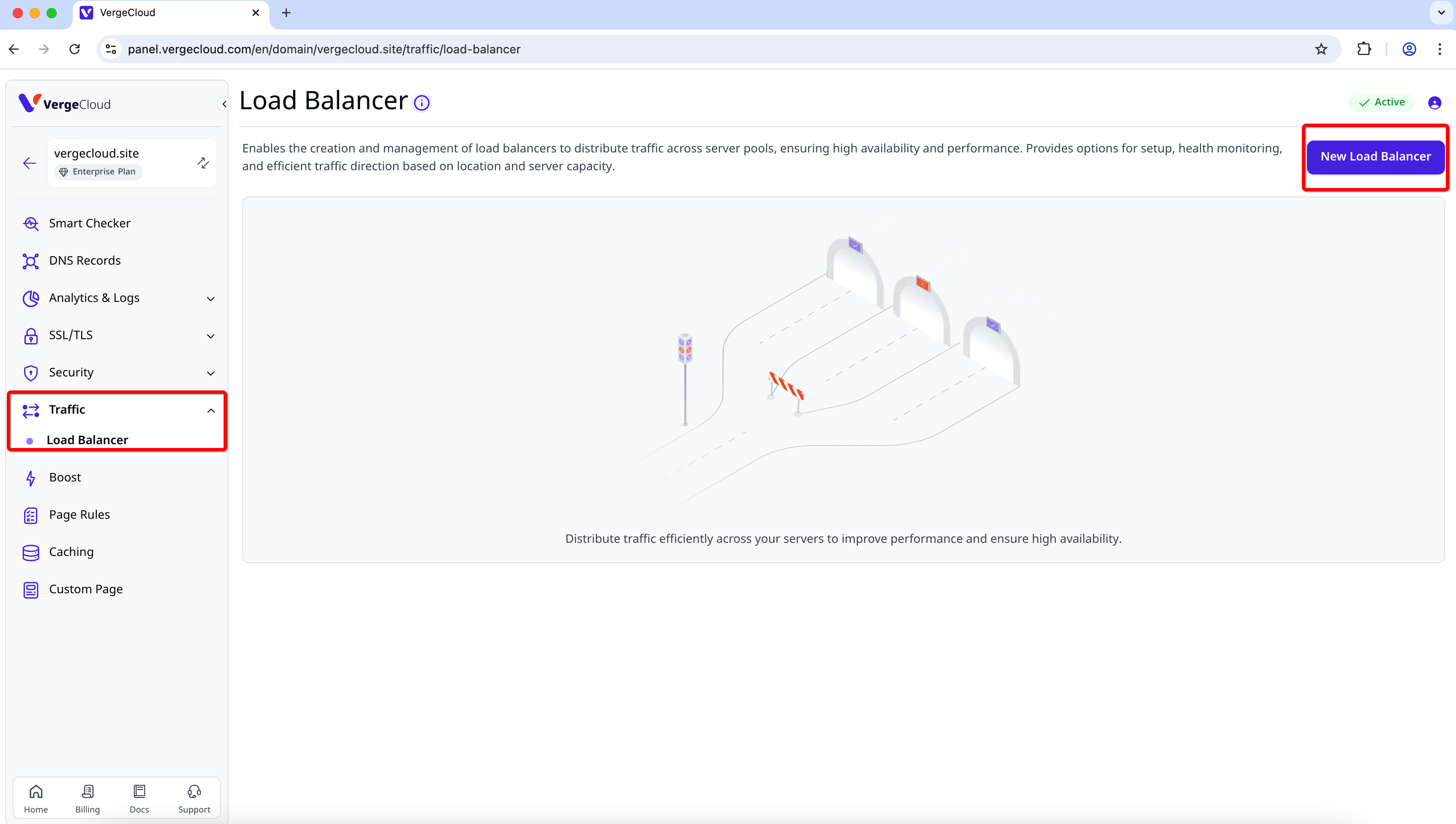Image resolution: width=1456 pixels, height=824 pixels.
Task: Expand the SSL/TLS section chevron
Action: click(x=210, y=336)
